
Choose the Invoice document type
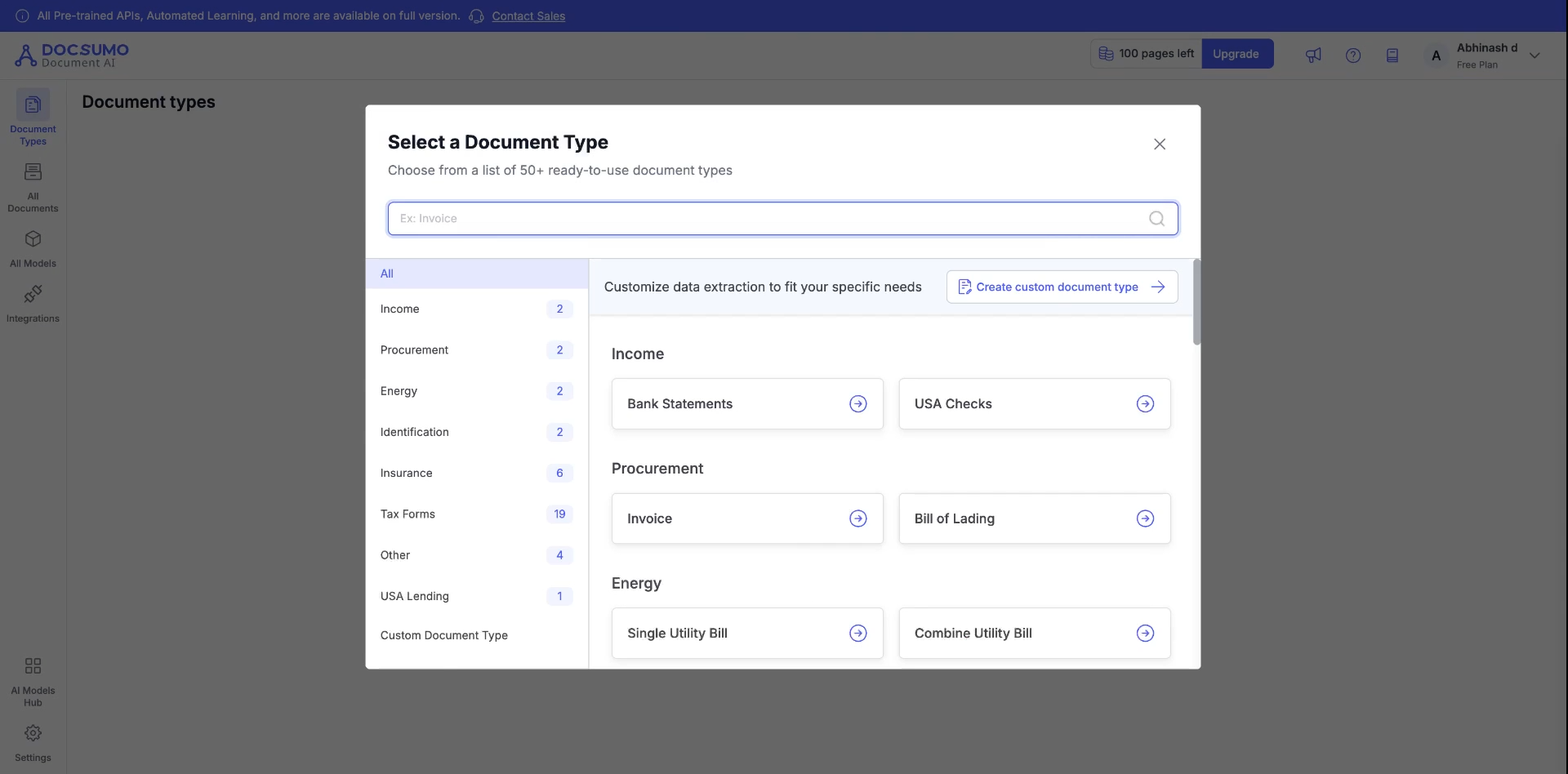click(x=747, y=518)
